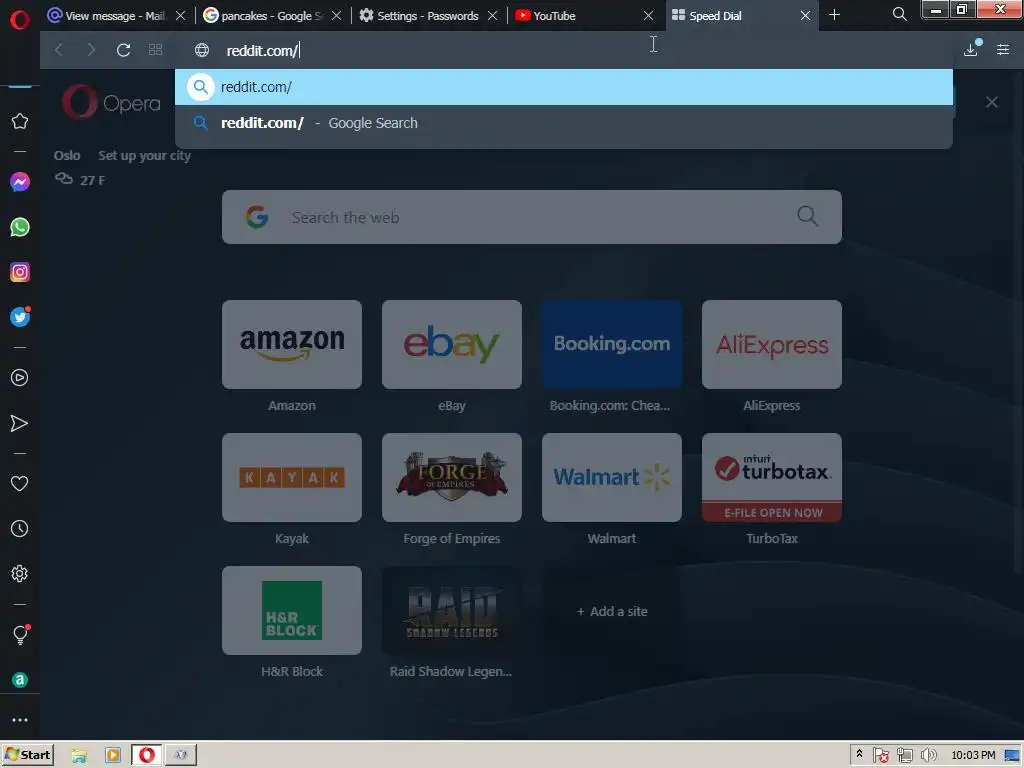Switch to Settings - Passwords tab
1024x768 pixels.
(x=419, y=15)
